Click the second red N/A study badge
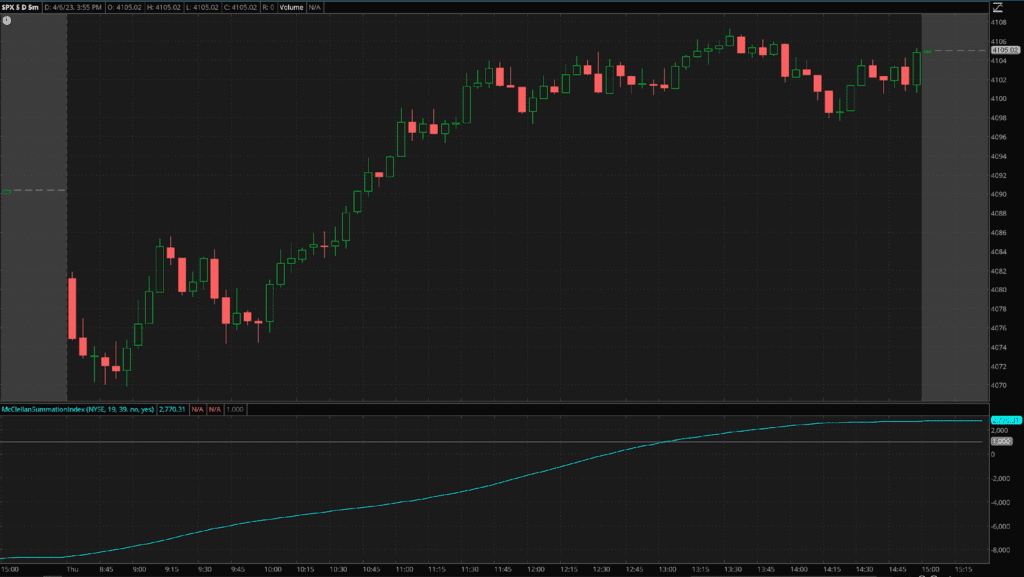The width and height of the screenshot is (1024, 577). point(215,409)
